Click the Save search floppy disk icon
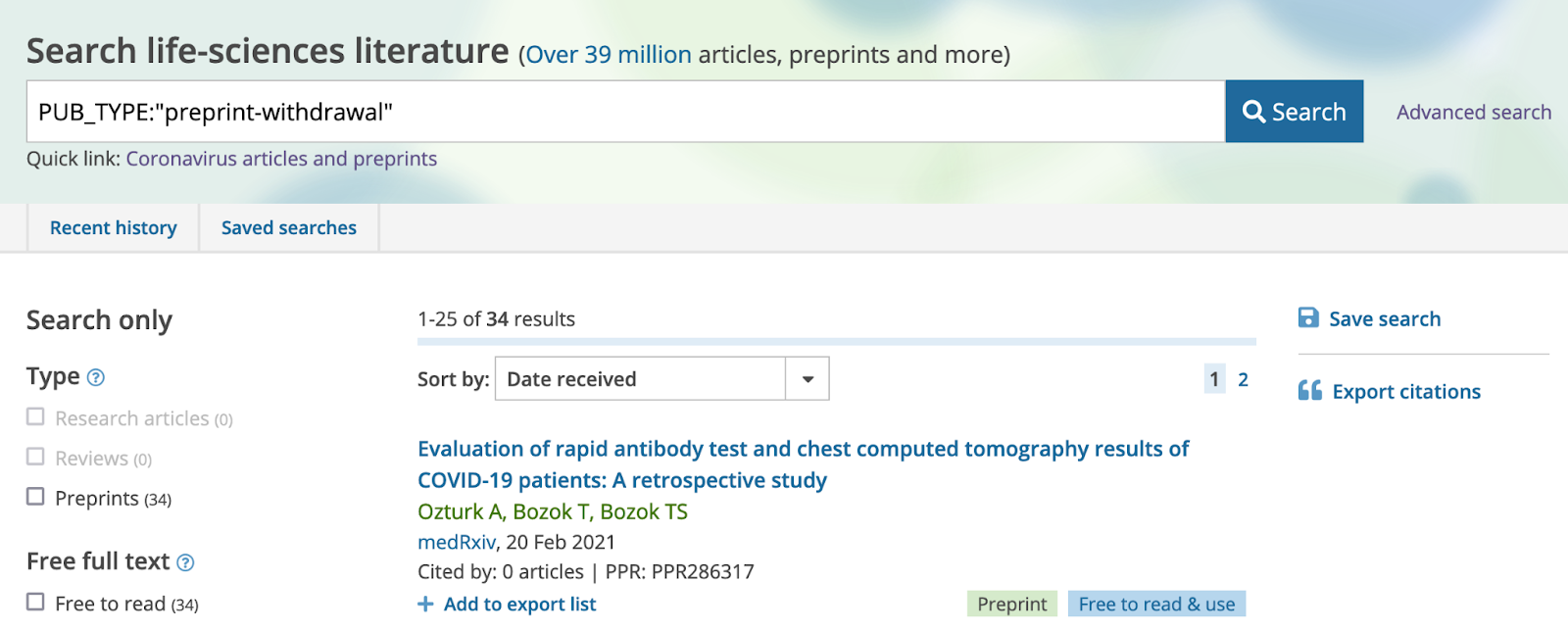Screen dimensions: 1568x631 1308,317
